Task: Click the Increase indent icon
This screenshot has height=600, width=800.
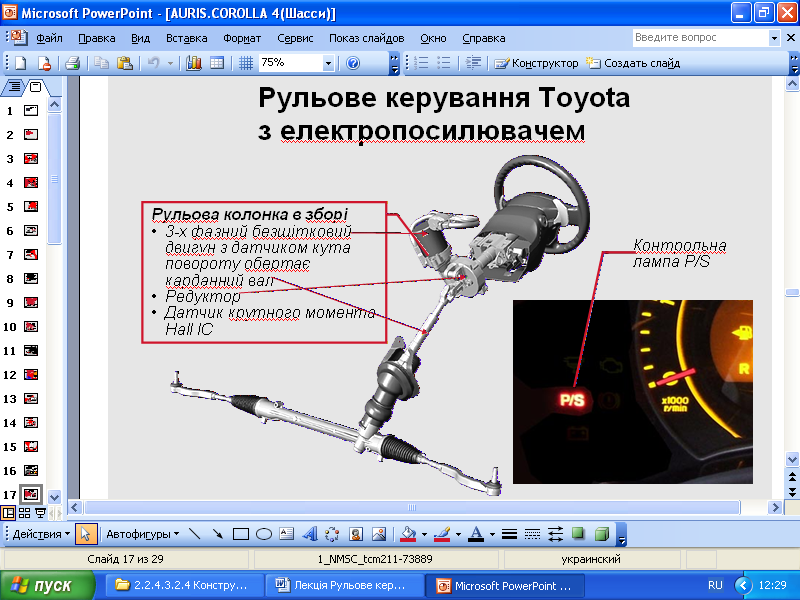Action: pos(473,63)
